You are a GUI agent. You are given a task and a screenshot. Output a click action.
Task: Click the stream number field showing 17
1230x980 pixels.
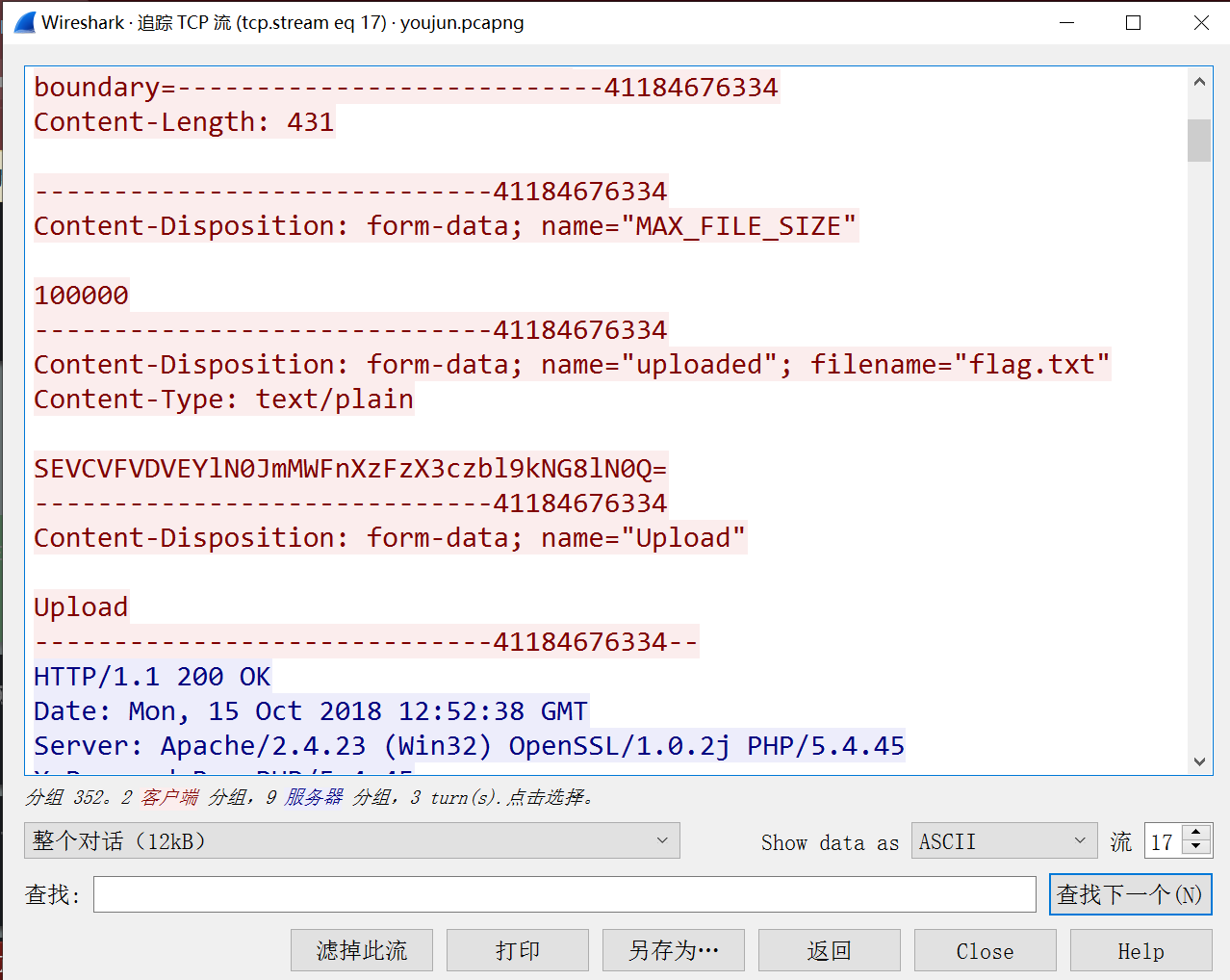pos(1164,841)
